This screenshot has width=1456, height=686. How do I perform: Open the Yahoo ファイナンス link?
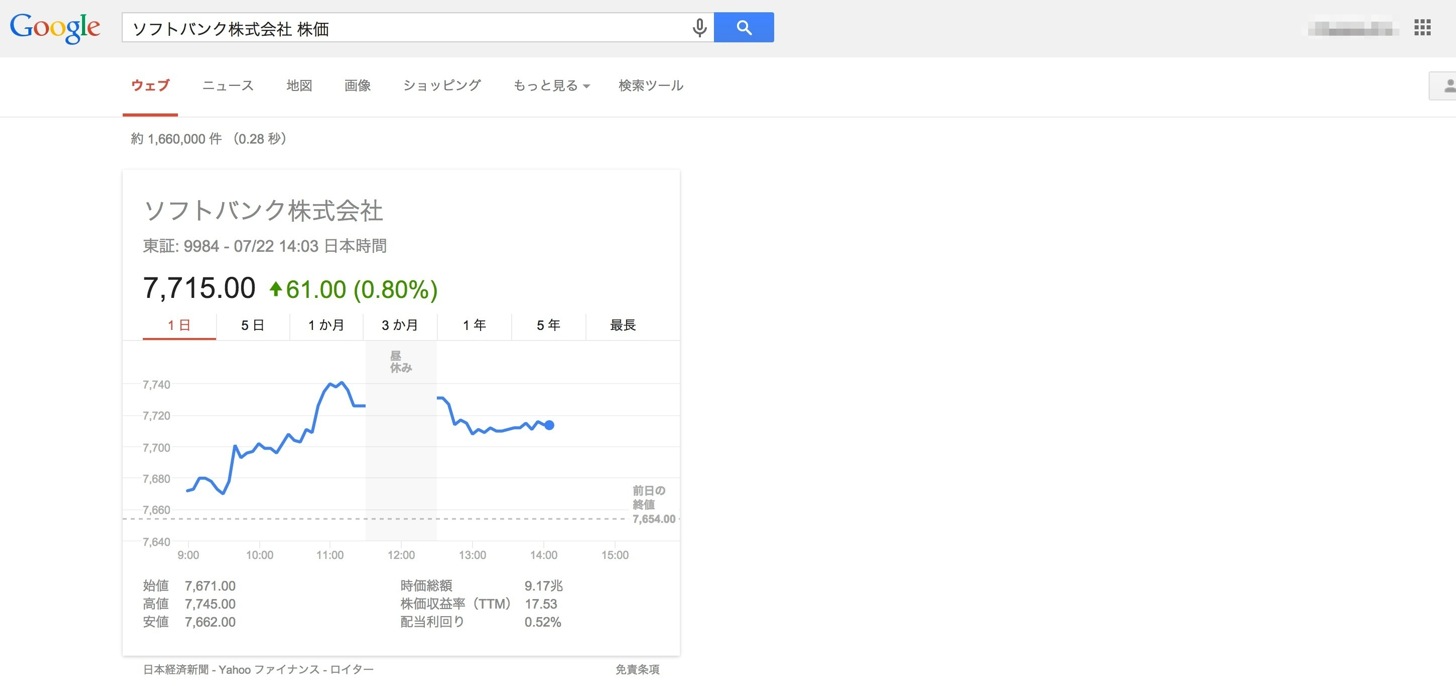click(x=267, y=670)
